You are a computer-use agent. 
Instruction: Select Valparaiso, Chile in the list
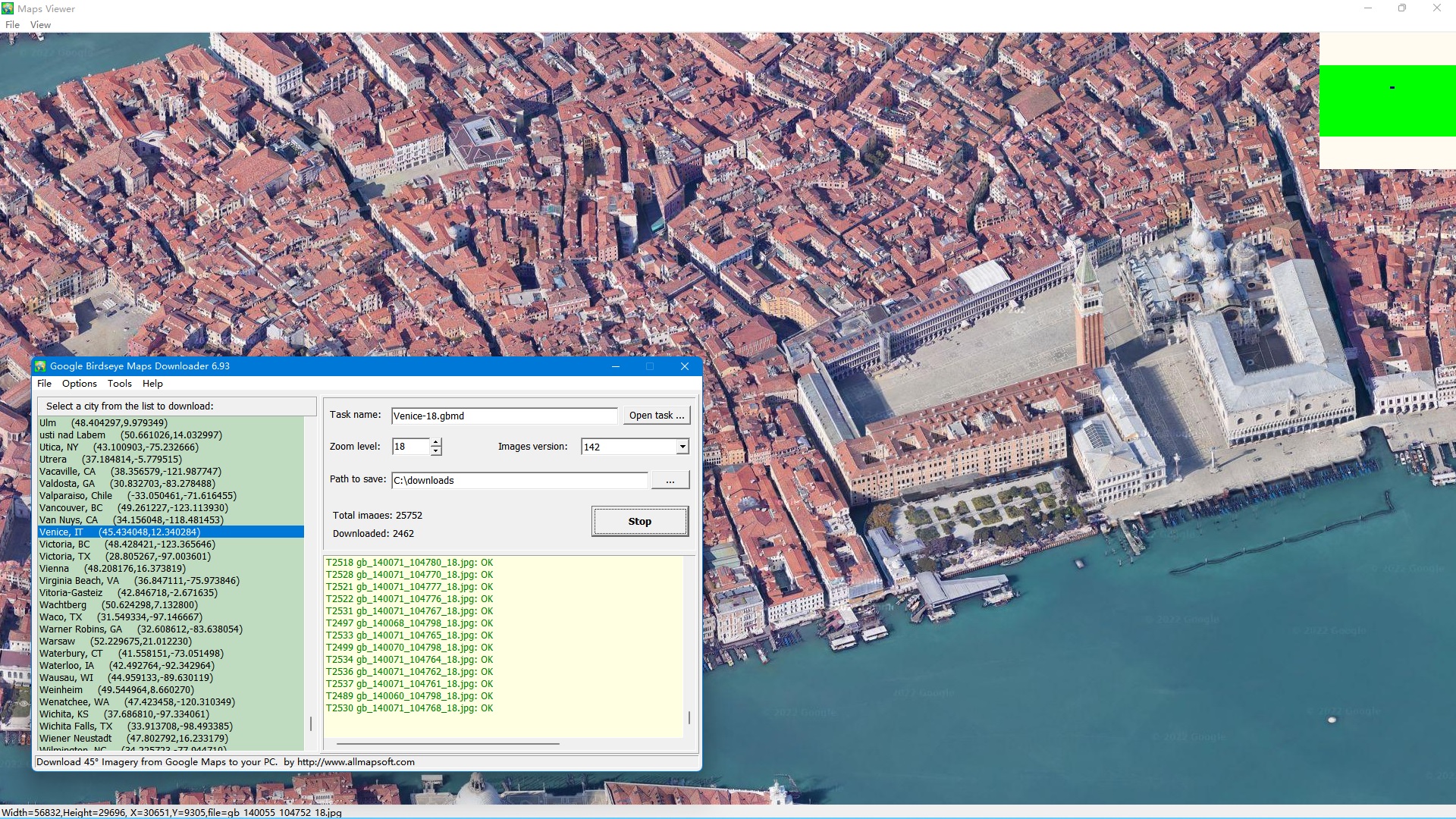(171, 496)
